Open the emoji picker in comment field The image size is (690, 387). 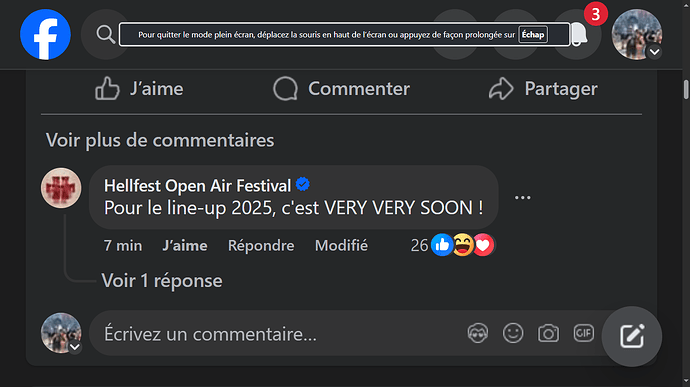513,333
